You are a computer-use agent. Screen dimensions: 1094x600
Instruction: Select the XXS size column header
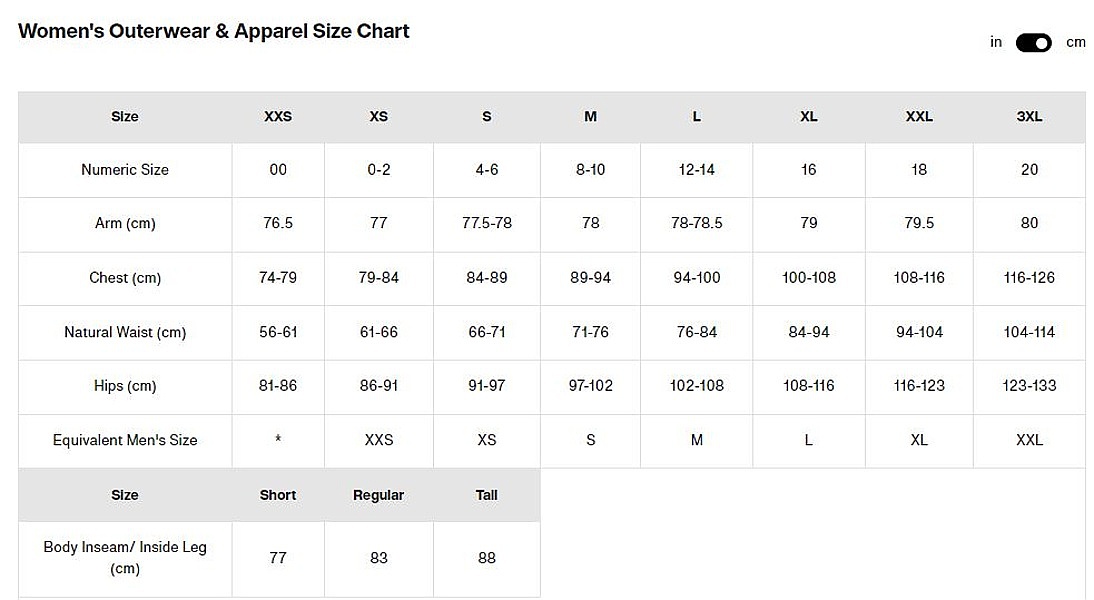[x=278, y=117]
